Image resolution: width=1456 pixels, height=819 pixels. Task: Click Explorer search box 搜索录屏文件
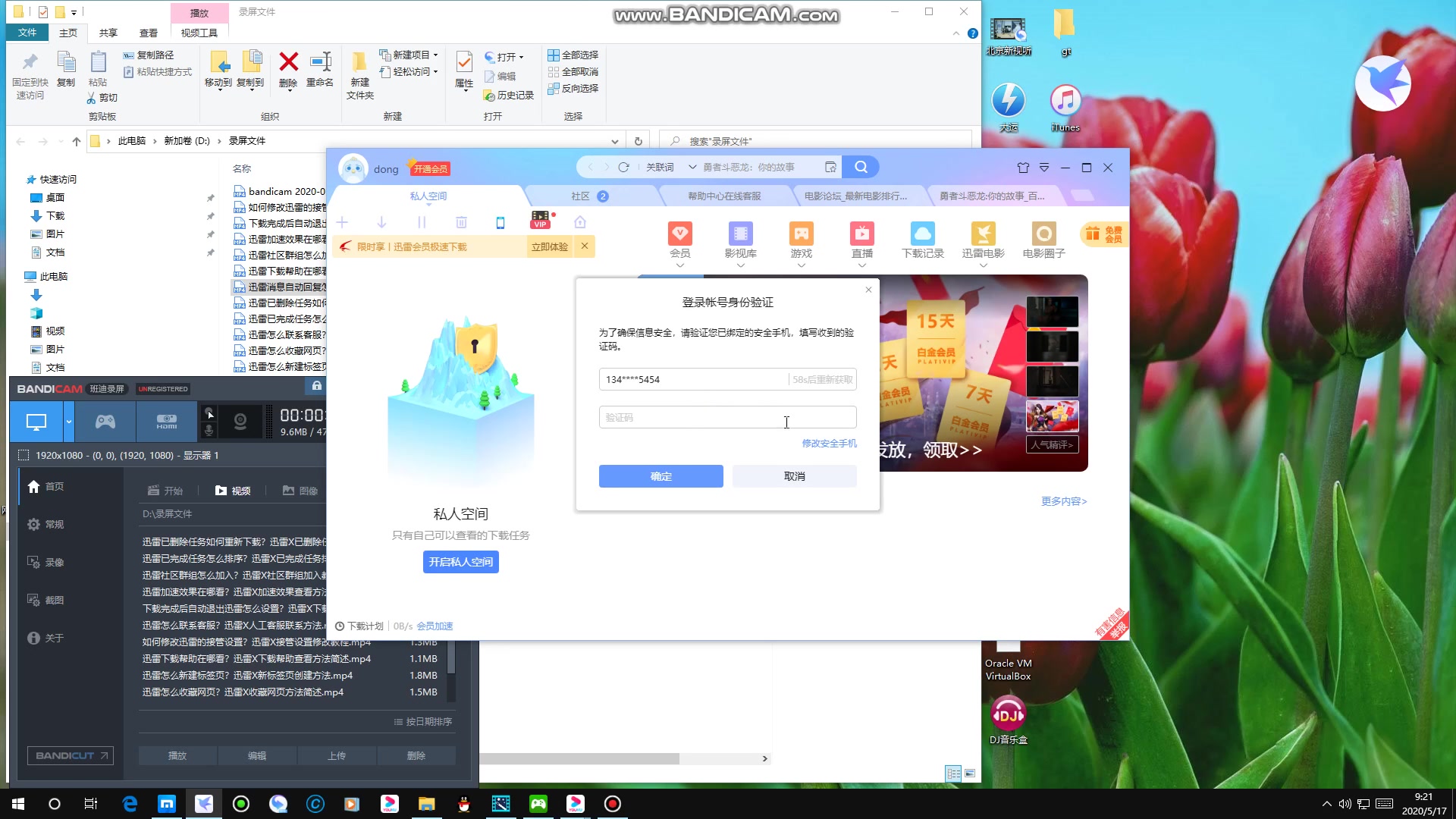tap(815, 141)
